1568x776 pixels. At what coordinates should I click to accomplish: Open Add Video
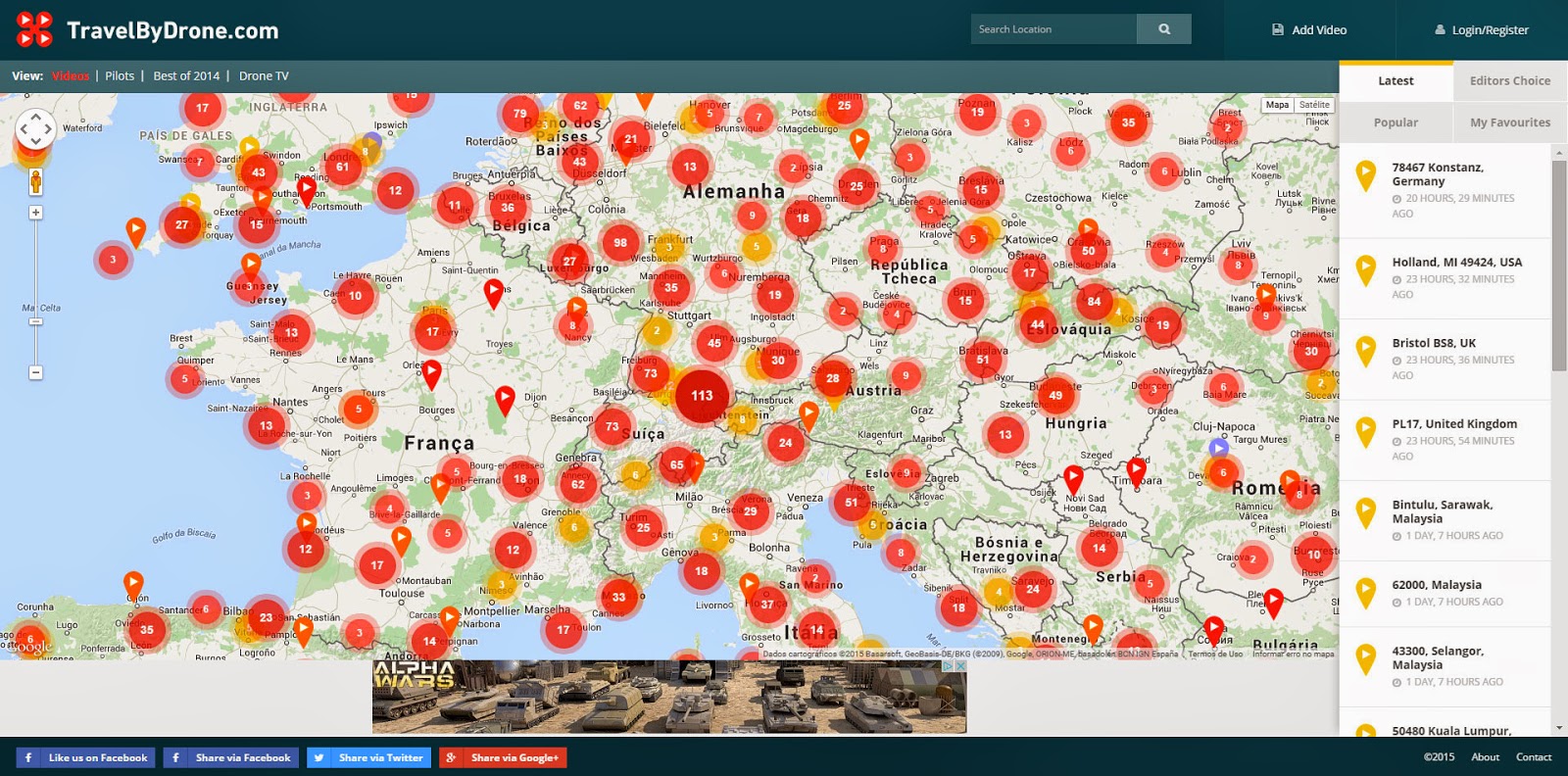pyautogui.click(x=1309, y=30)
